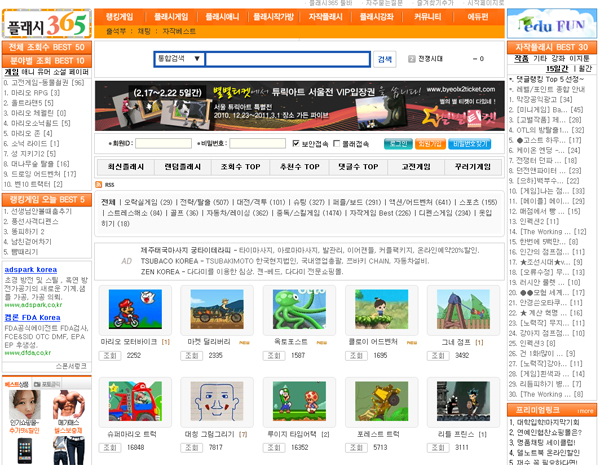
Task: Click the 전체 조회수 BEST 50 header
Action: [47, 47]
